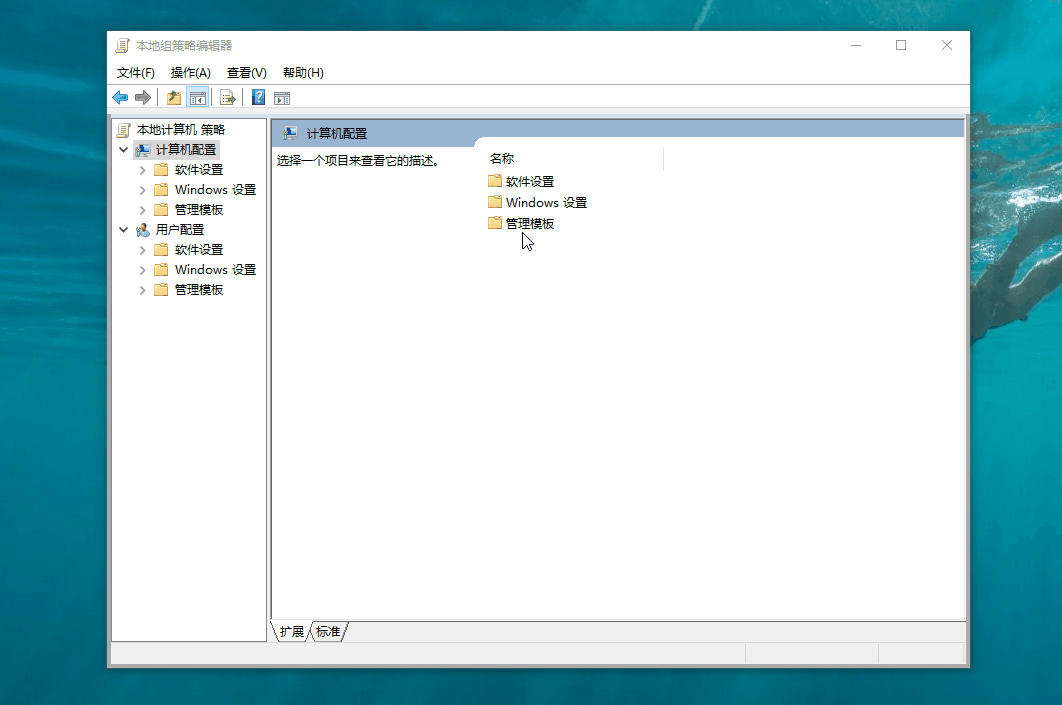Open Help via the blue question mark icon
The height and width of the screenshot is (705, 1062).
tap(258, 97)
